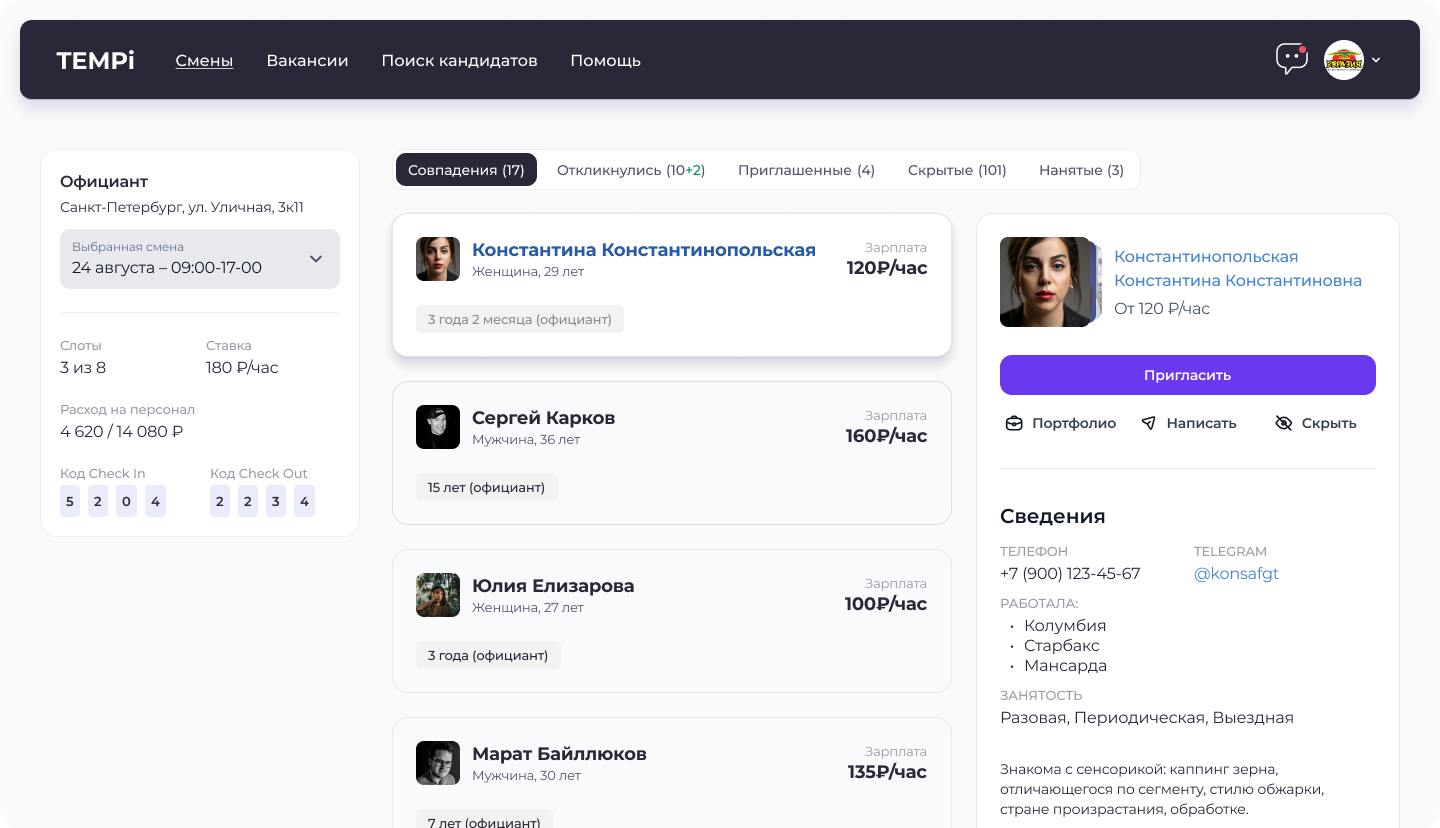Click slots value 3 из 8
Image resolution: width=1440 pixels, height=828 pixels.
[83, 368]
